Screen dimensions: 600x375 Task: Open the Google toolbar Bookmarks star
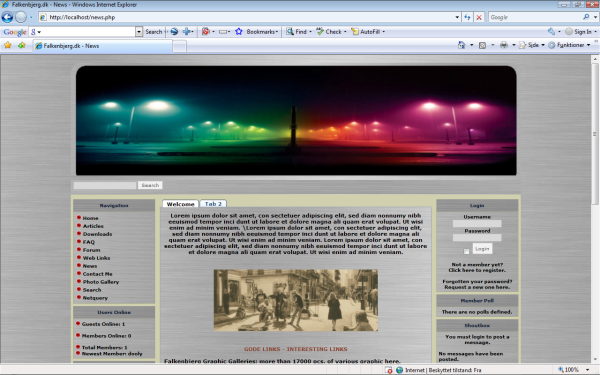[239, 32]
